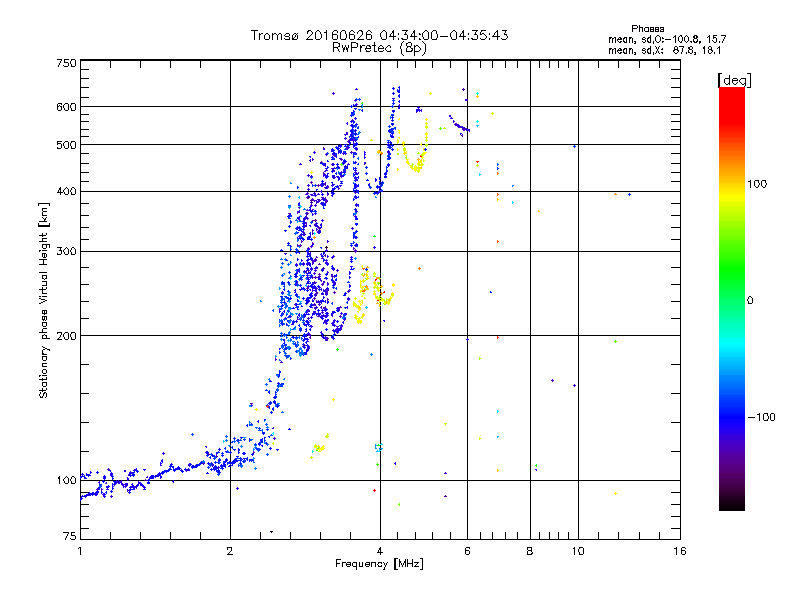Click the X-axis tick label '1'

tap(80, 551)
